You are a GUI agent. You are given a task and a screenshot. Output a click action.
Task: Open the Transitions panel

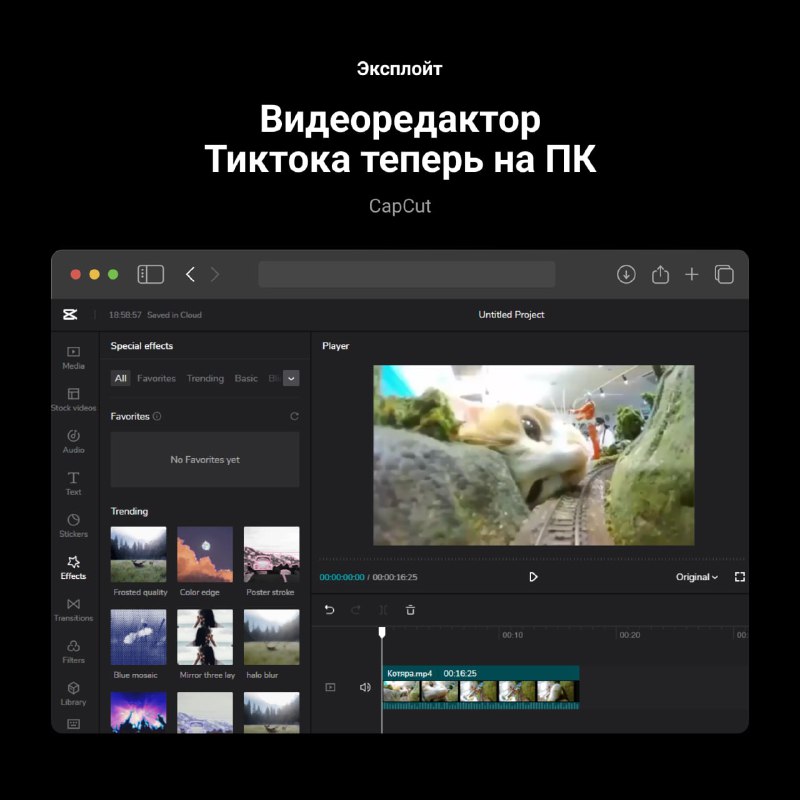coord(73,609)
